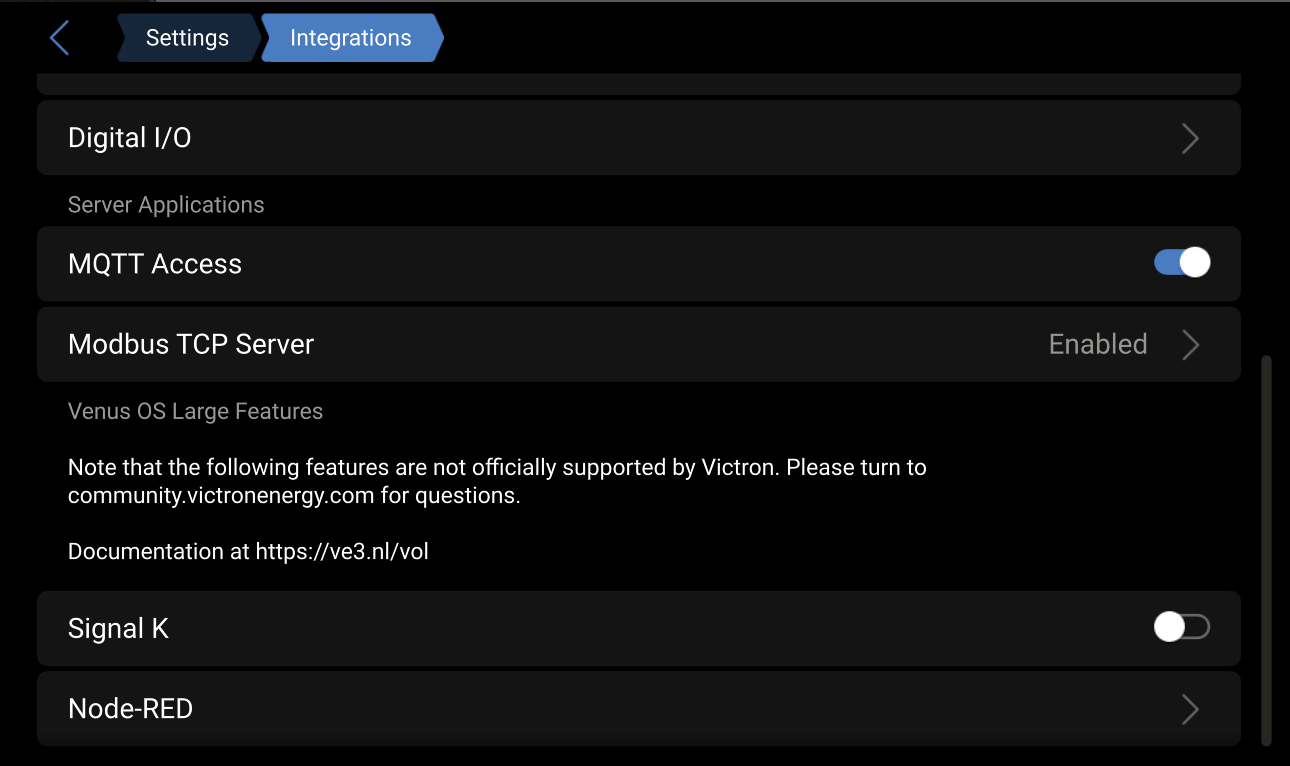
Task: Click the Digital I/O chevron arrow
Action: point(1190,138)
